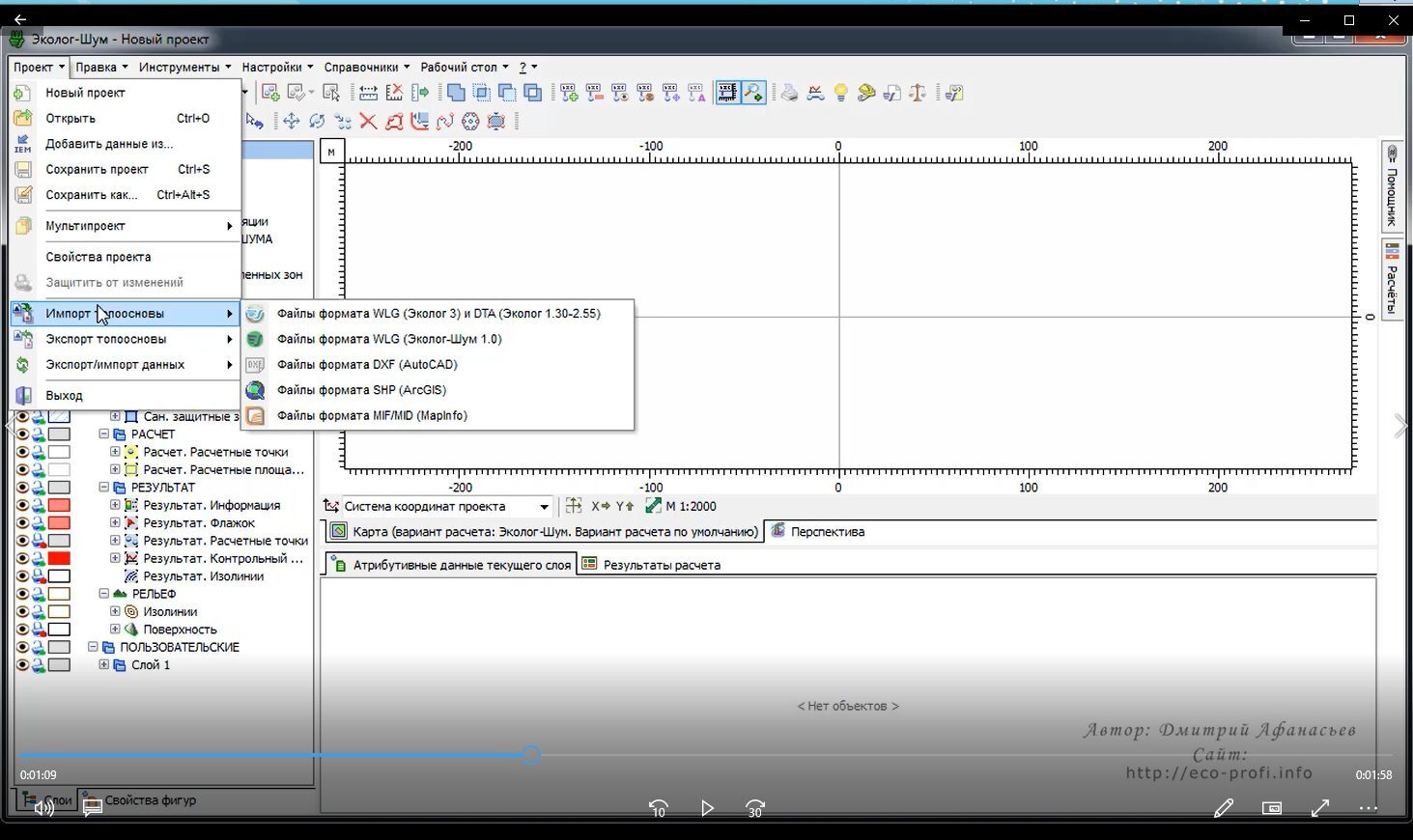Click the light bulb toolbar icon
This screenshot has height=840, width=1413.
point(840,93)
